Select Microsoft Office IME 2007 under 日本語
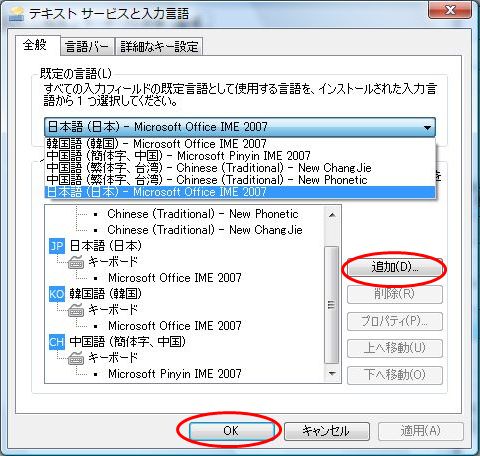Viewport: 480px width, 456px height. click(175, 278)
